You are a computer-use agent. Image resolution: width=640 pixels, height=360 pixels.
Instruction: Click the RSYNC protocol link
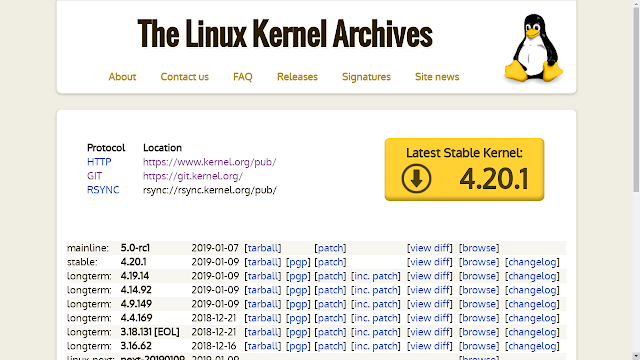[103, 190]
